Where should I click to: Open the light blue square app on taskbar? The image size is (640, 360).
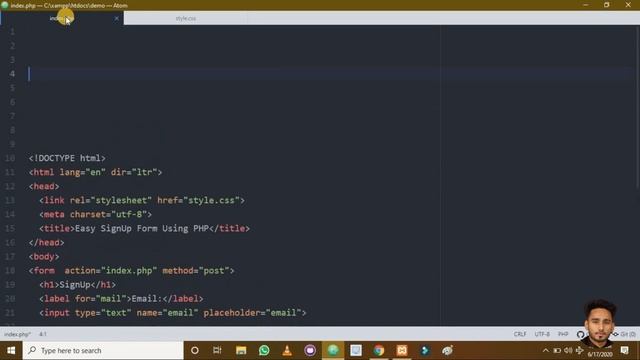pos(356,351)
